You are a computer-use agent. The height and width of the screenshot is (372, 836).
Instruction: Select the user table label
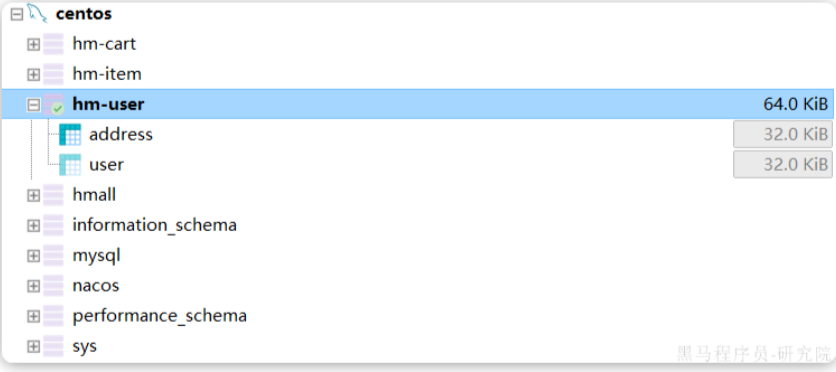click(x=107, y=165)
